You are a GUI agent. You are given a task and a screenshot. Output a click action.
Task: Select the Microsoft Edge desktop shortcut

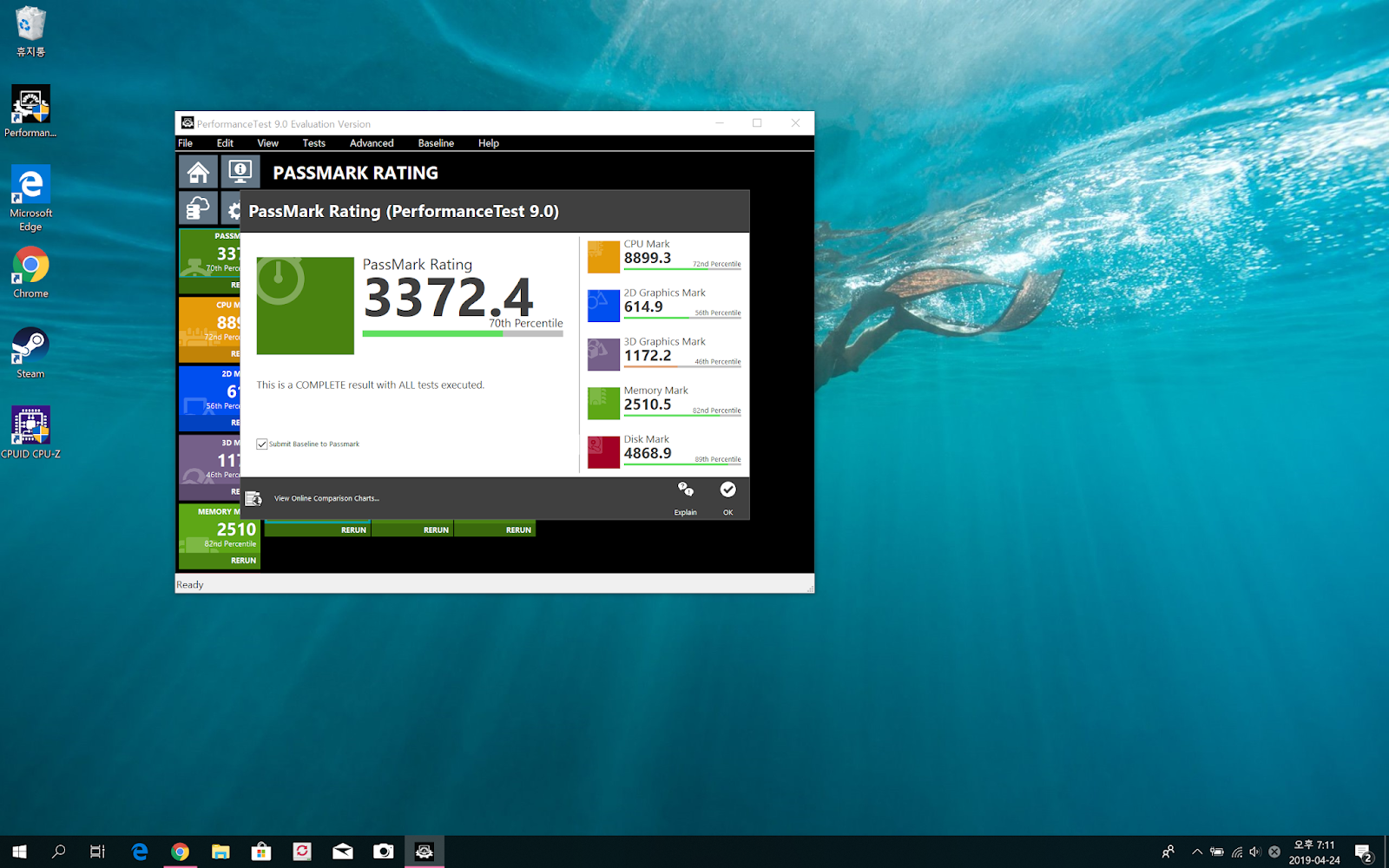(x=30, y=199)
